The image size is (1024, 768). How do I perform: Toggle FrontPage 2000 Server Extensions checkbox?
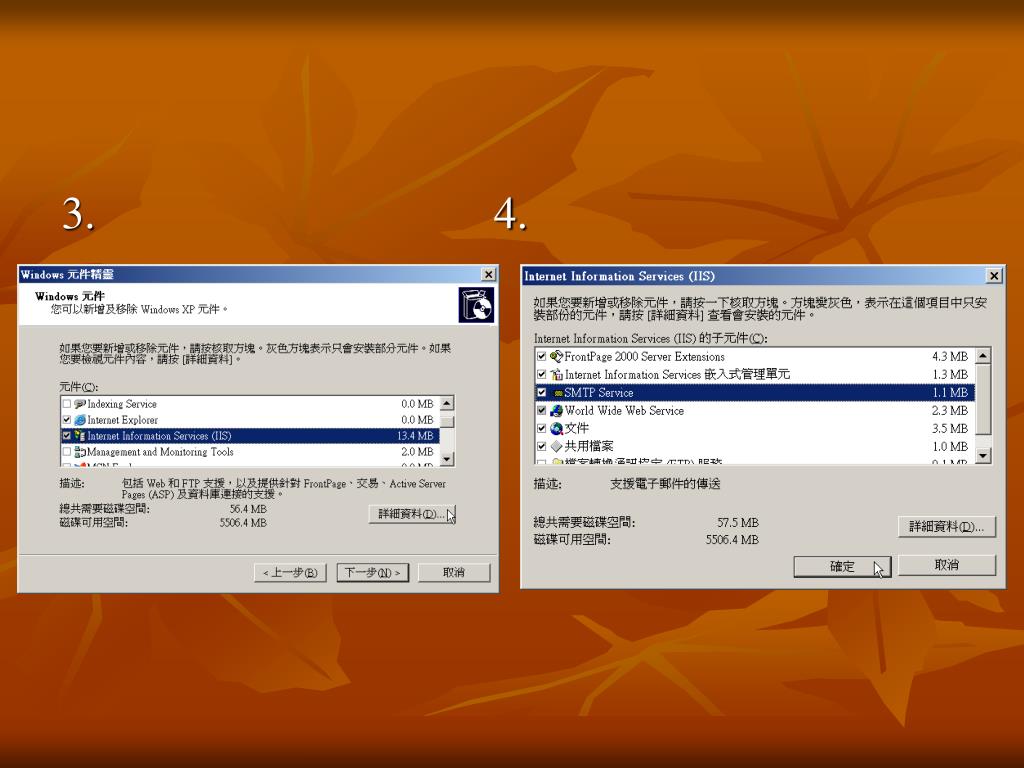click(541, 357)
